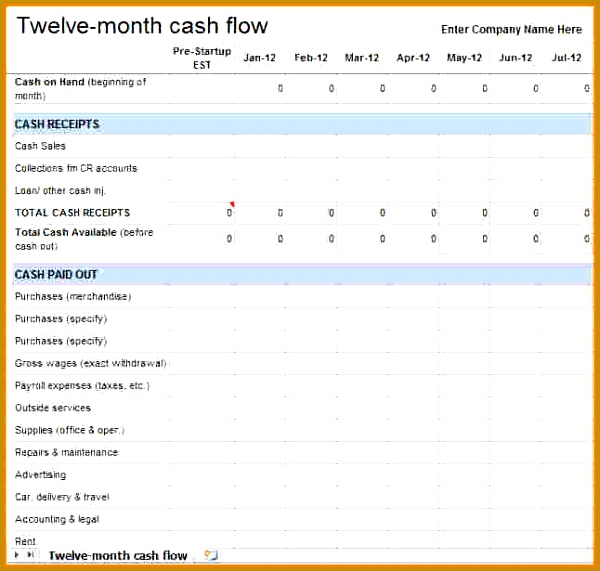The height and width of the screenshot is (571, 600).
Task: Select the Supplies (office & oper.) label
Action: pos(70,430)
